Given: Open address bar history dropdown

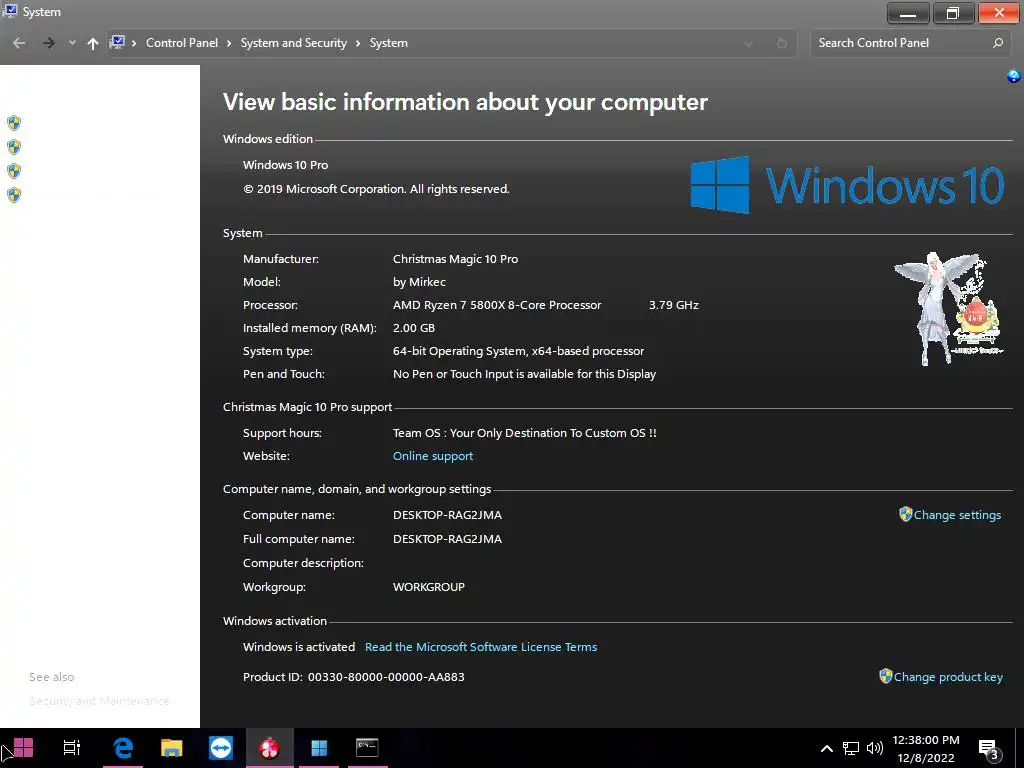Looking at the screenshot, I should 748,44.
